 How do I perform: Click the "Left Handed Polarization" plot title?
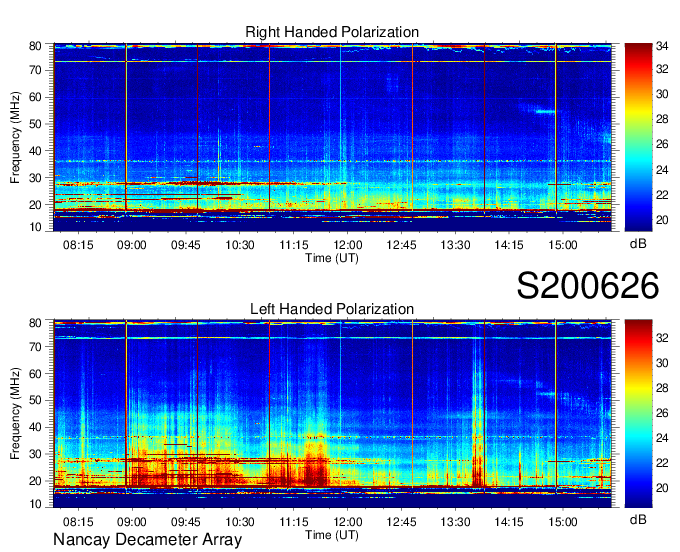[332, 309]
